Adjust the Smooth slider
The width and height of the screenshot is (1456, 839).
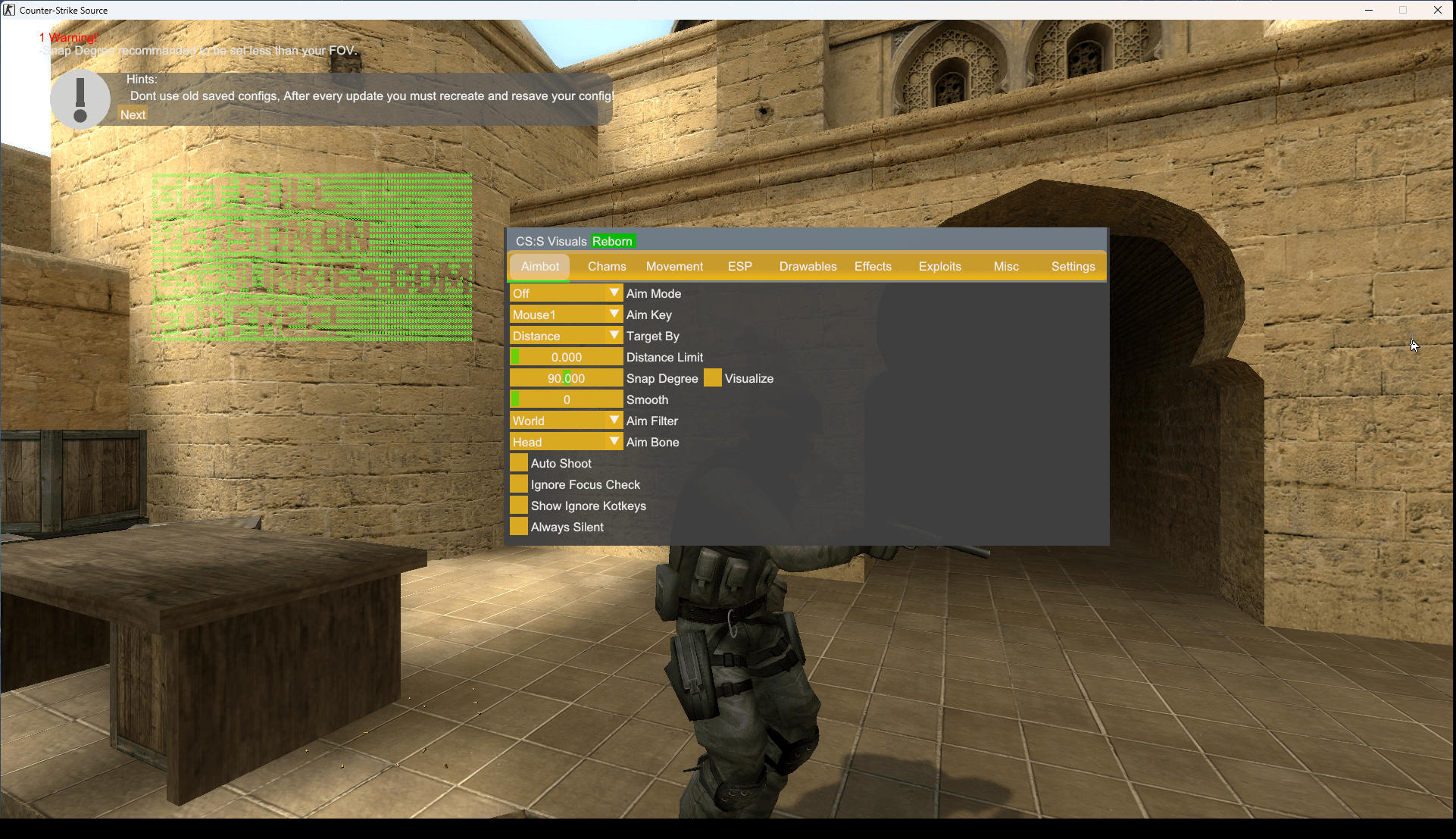coord(567,399)
